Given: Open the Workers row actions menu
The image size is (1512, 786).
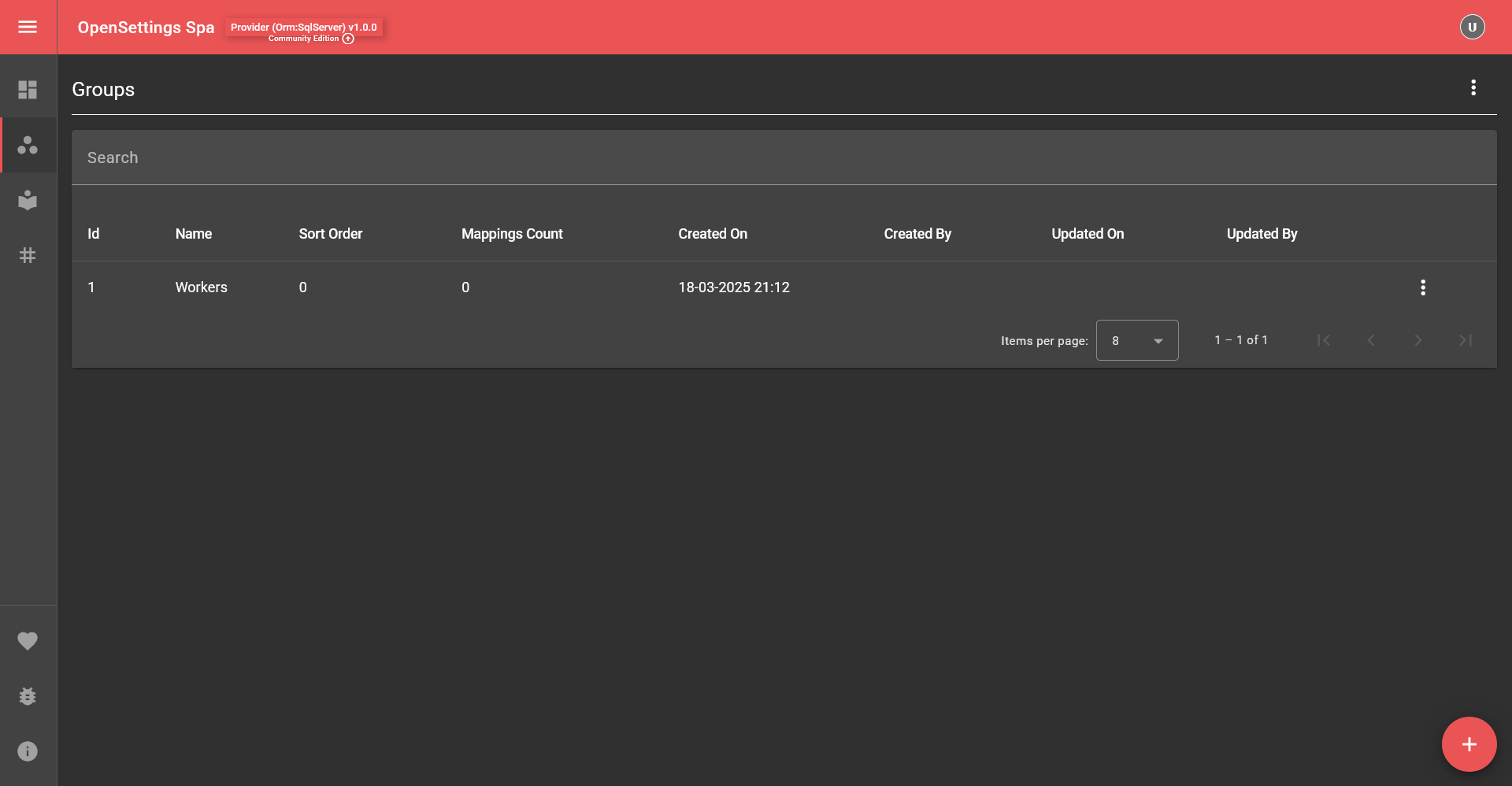Looking at the screenshot, I should pos(1422,287).
